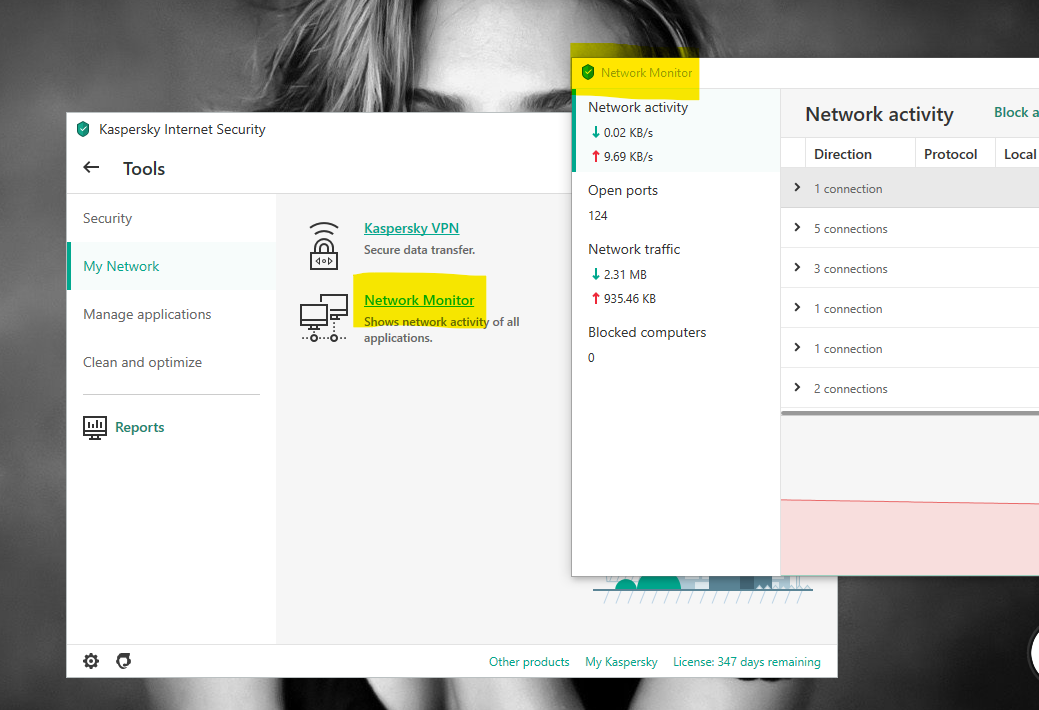The height and width of the screenshot is (710, 1039).
Task: Open the My Kaspersky link
Action: [x=622, y=662]
